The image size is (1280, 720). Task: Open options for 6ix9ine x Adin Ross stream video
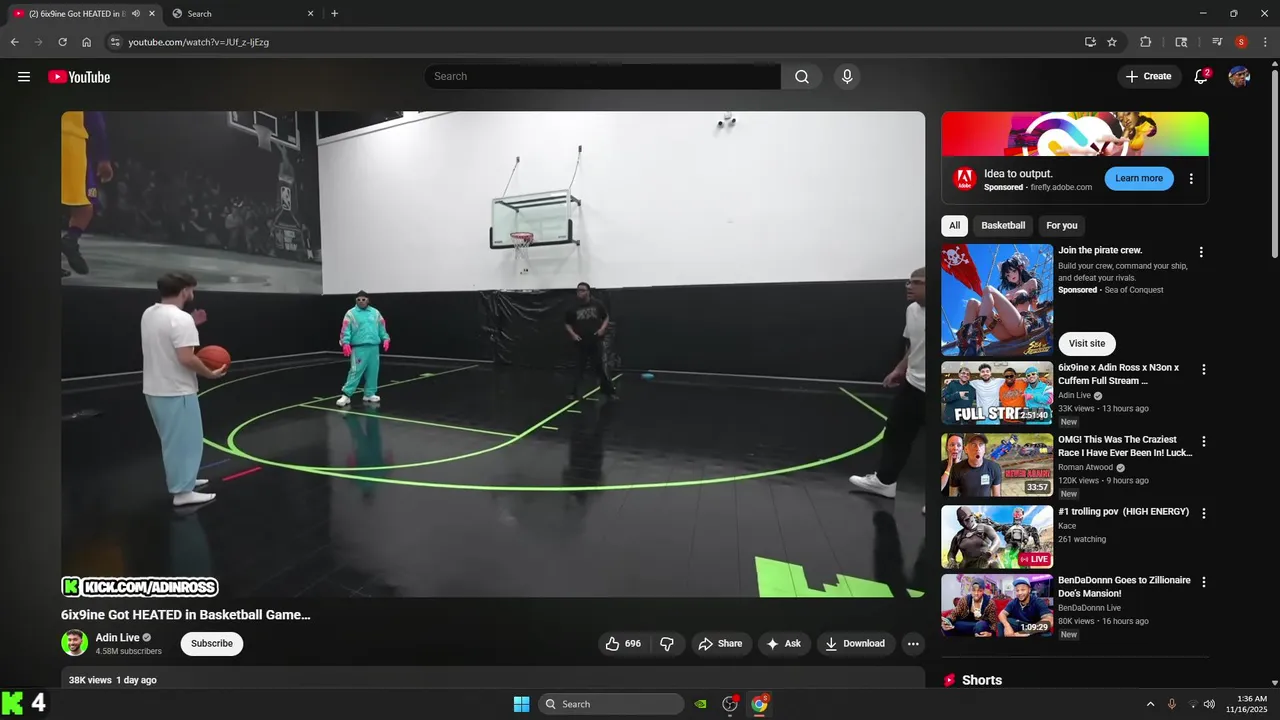tap(1204, 369)
